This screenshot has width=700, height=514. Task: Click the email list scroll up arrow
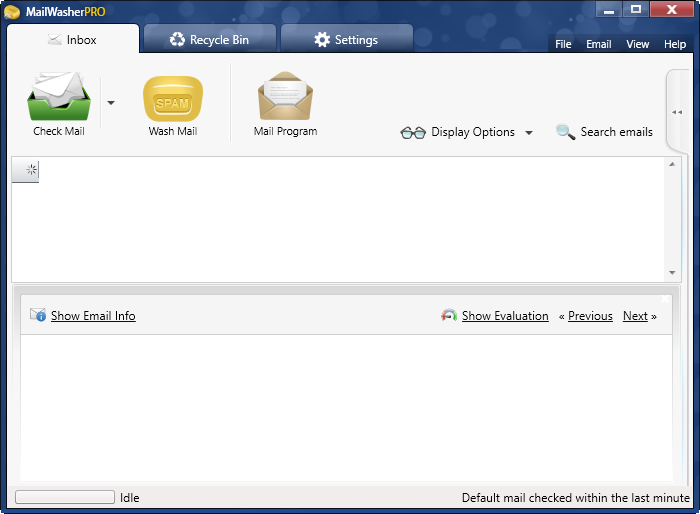672,164
